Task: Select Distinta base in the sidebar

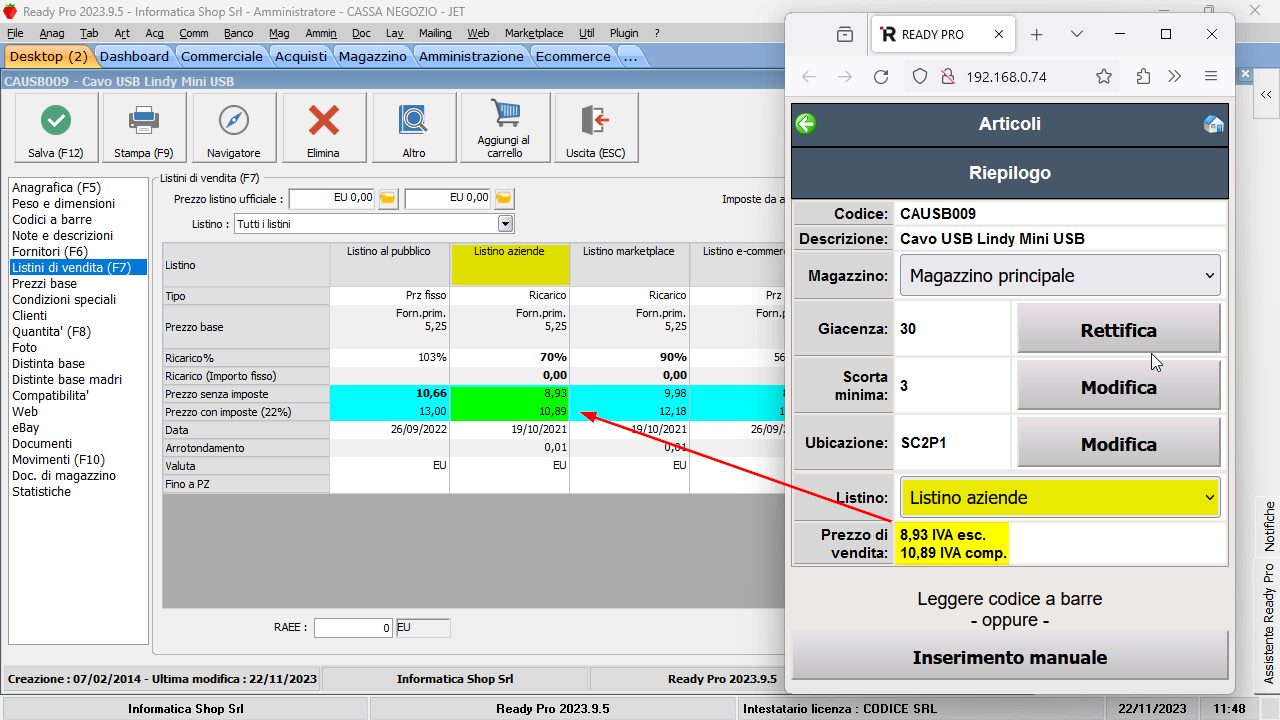Action: 48,363
